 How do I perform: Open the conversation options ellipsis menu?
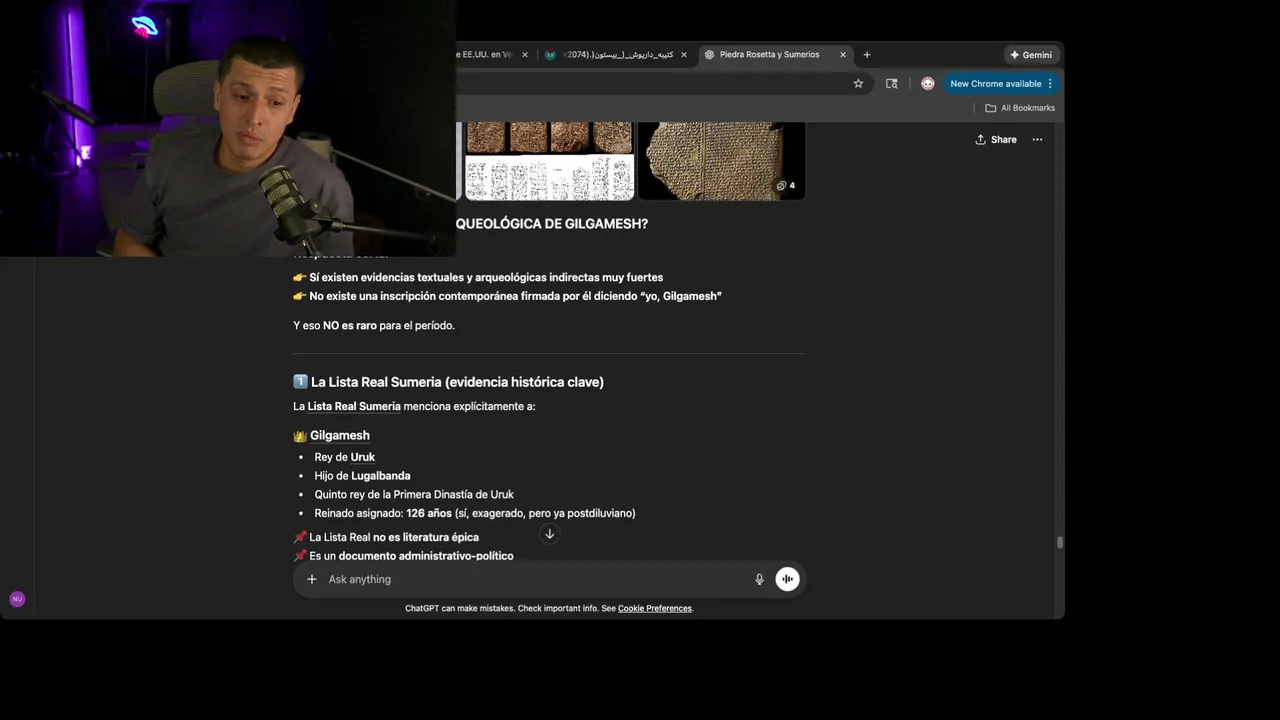tap(1037, 140)
